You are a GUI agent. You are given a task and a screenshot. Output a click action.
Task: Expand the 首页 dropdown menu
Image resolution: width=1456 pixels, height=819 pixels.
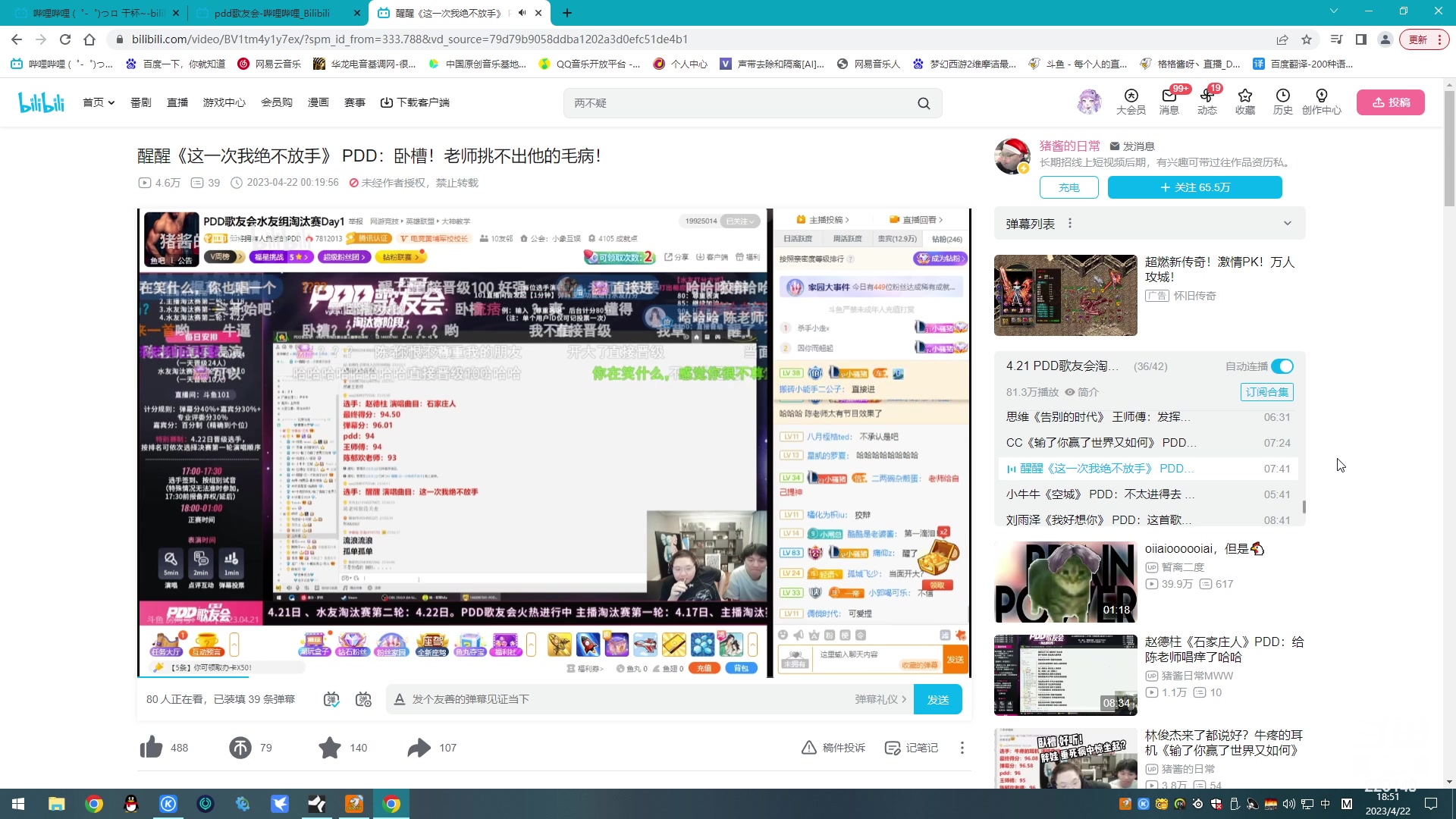tap(99, 102)
